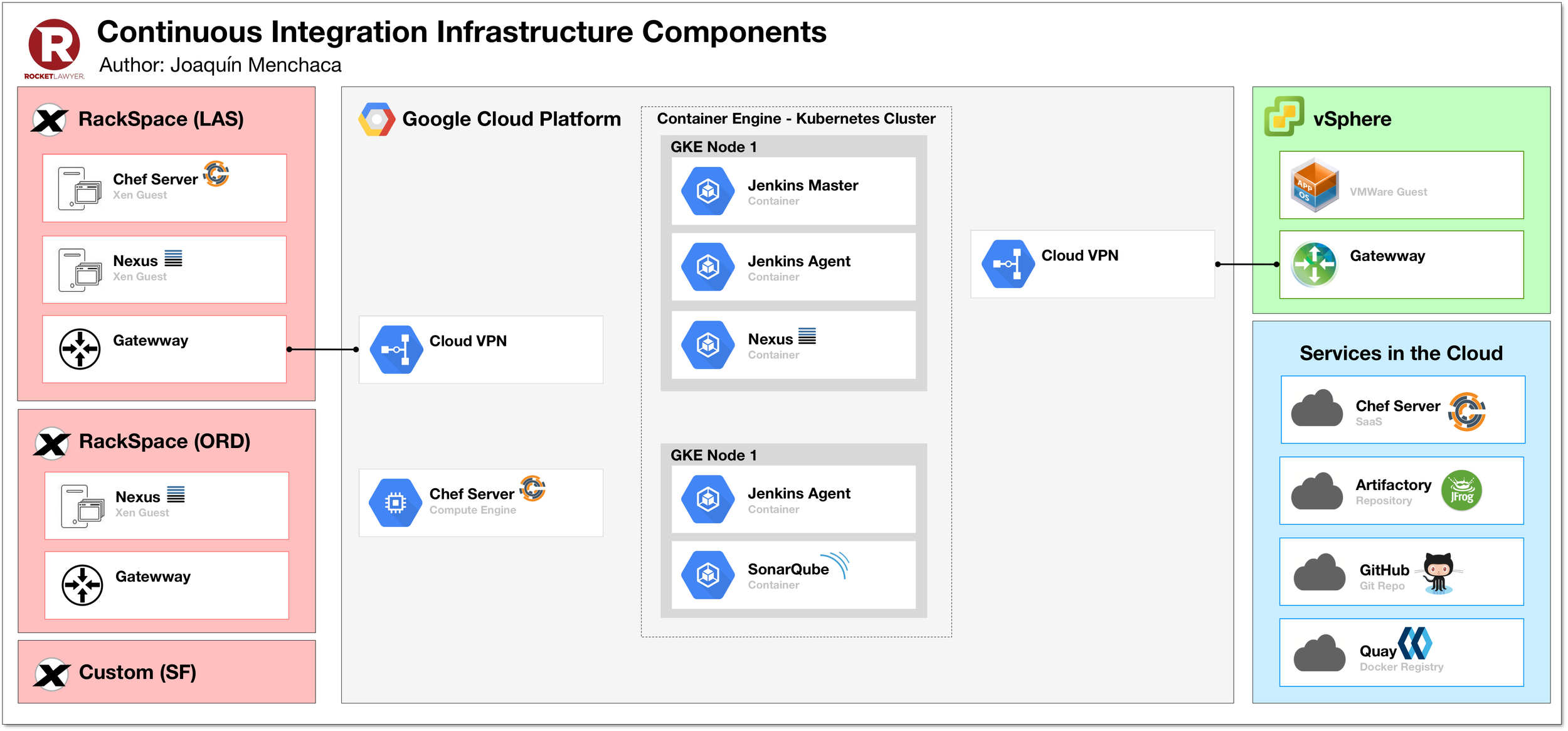Click the vSphere green logo icon
This screenshot has height=731, width=1568.
click(1283, 117)
